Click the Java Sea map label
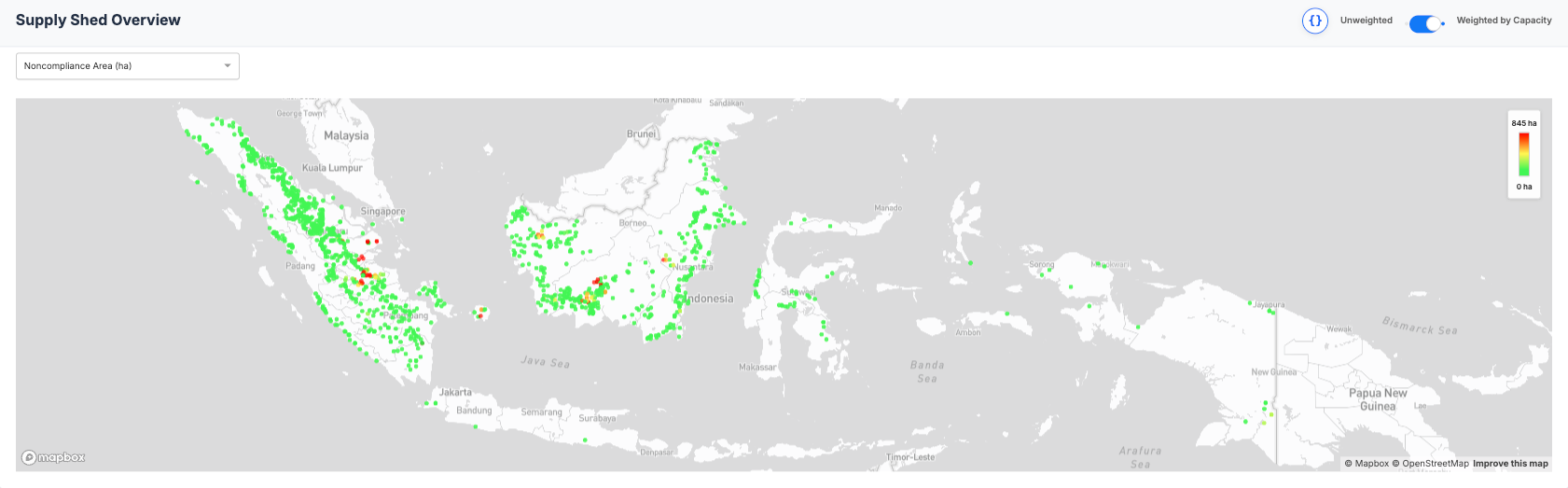Screen dimensions: 1568x488 pos(545,361)
